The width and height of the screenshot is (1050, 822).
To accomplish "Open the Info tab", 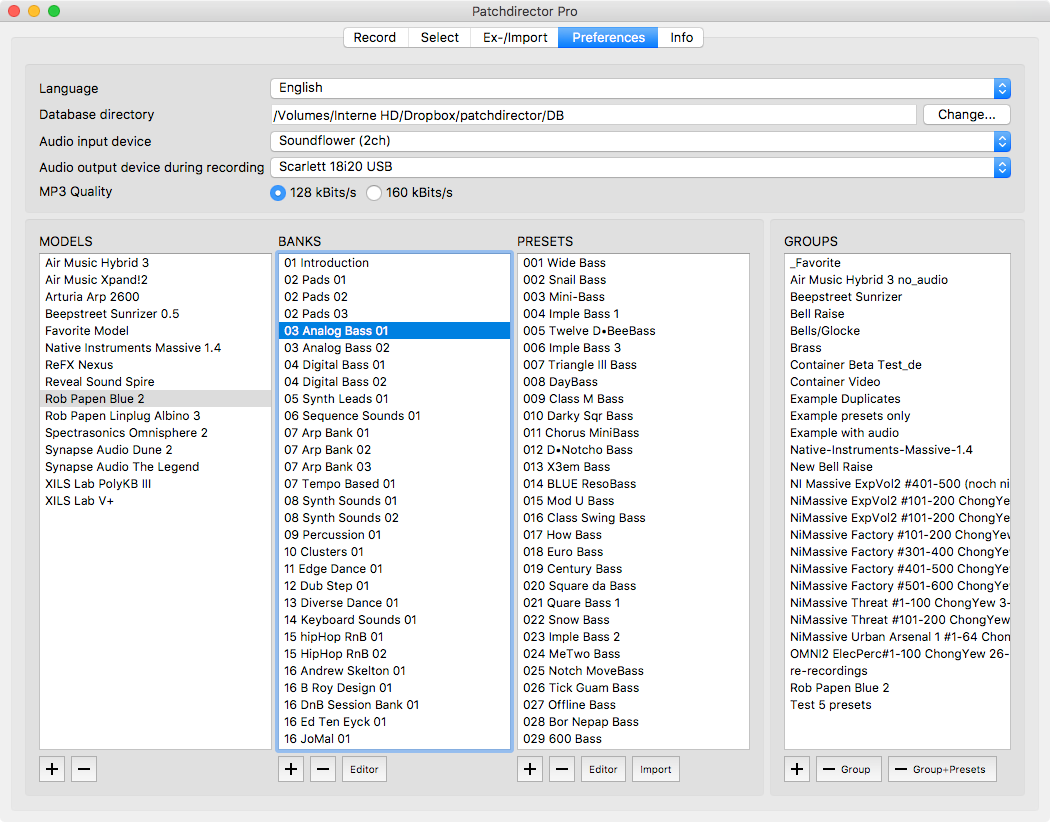I will coord(681,37).
